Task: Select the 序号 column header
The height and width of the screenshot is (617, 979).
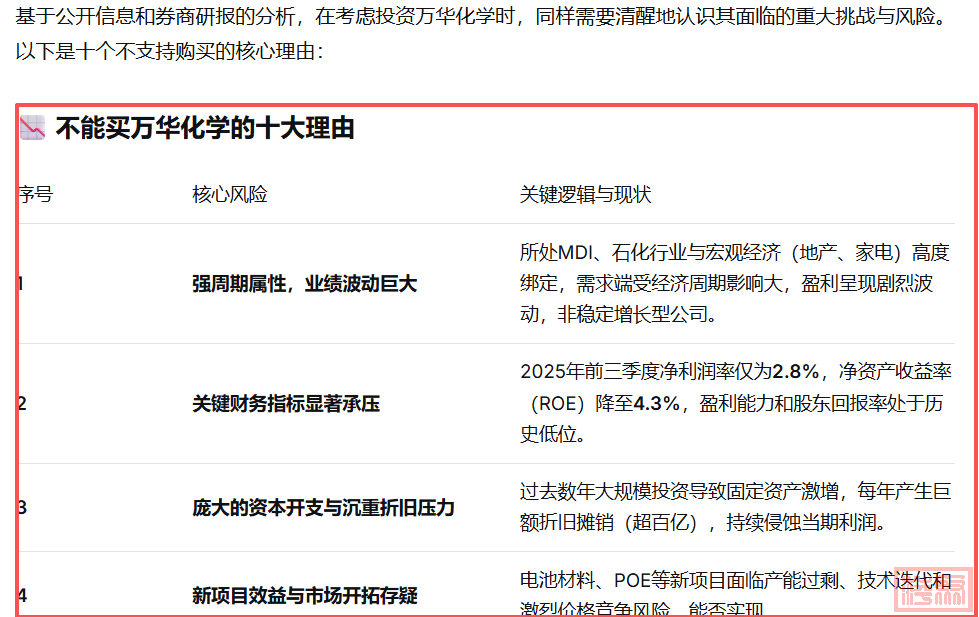Action: tap(36, 194)
